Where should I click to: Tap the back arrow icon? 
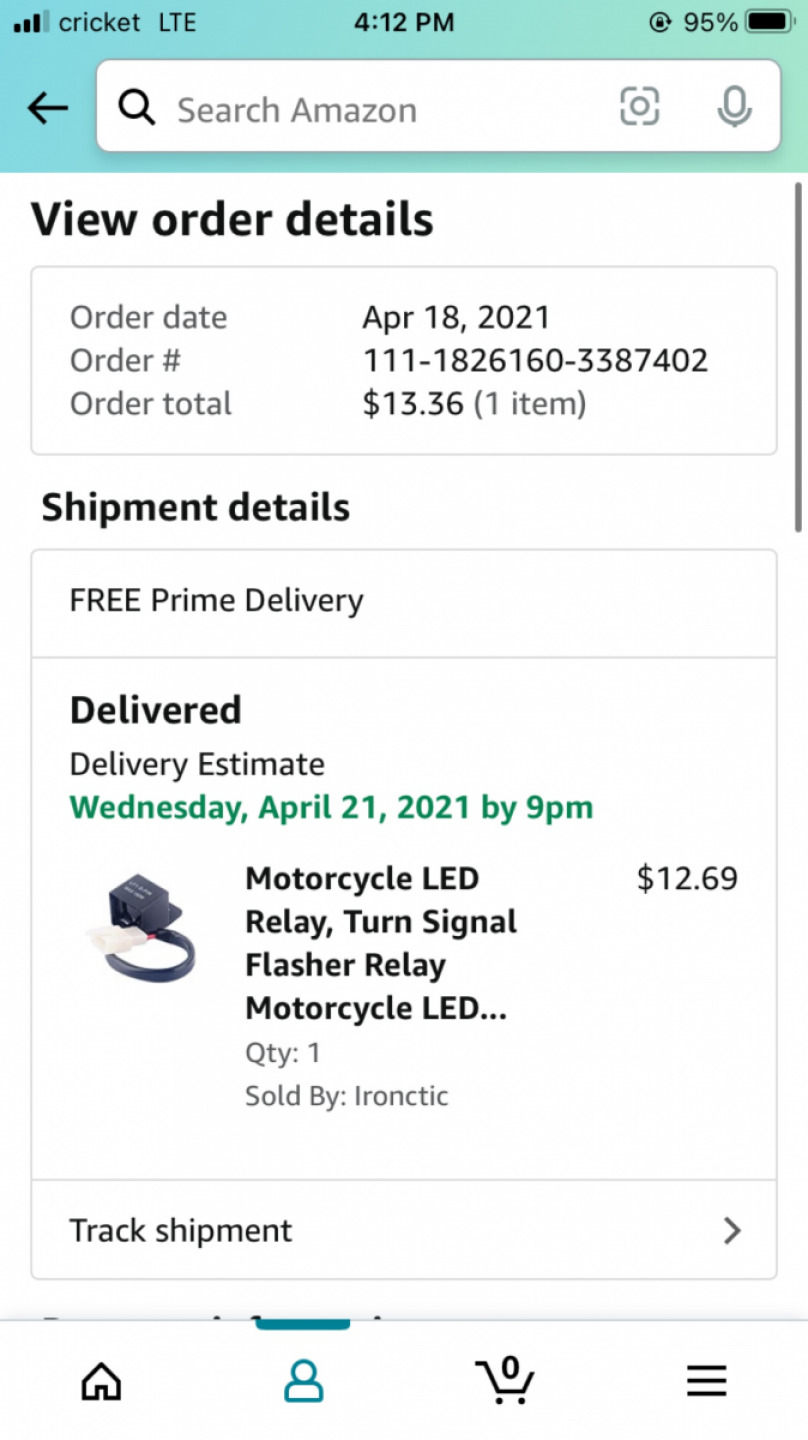pos(48,108)
